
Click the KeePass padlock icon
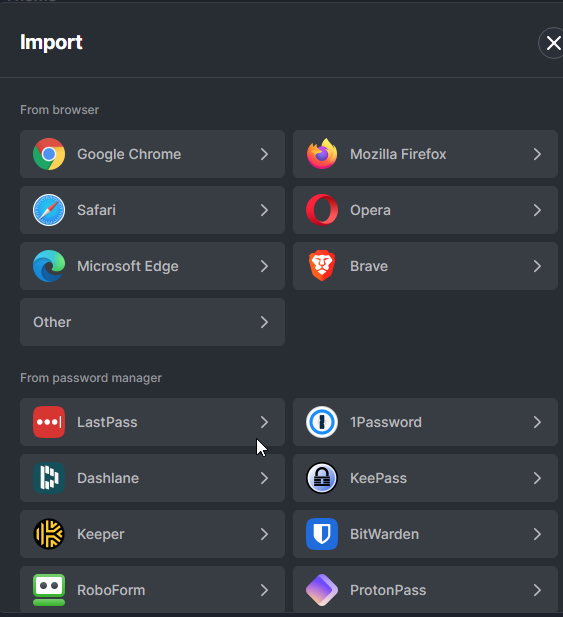click(322, 478)
